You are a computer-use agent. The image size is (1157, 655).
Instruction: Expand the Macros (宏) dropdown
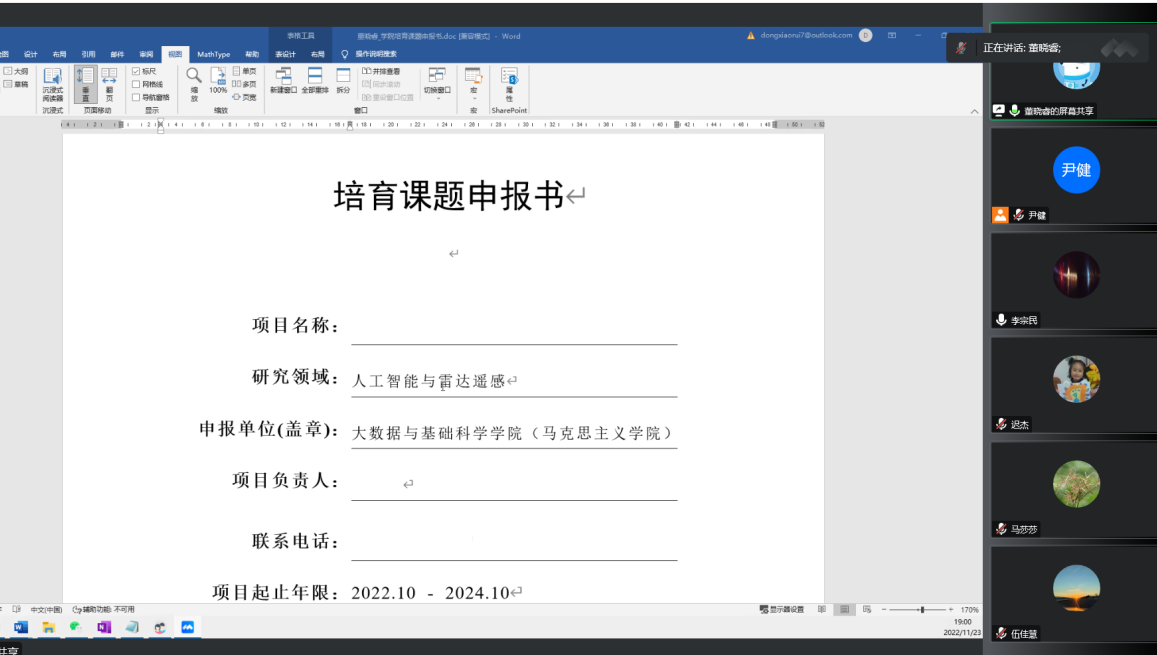point(474,97)
